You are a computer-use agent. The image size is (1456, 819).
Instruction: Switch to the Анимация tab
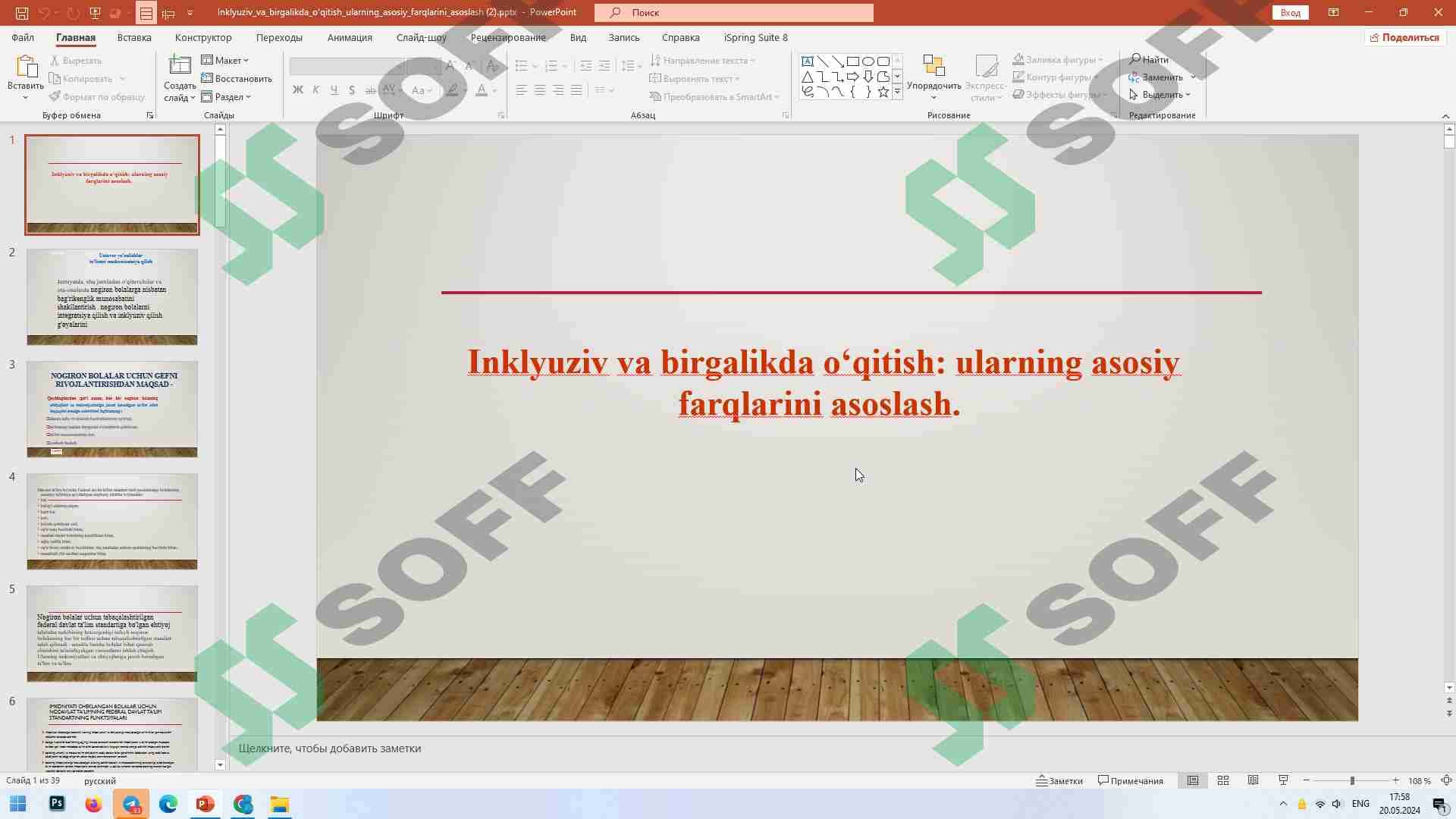350,37
